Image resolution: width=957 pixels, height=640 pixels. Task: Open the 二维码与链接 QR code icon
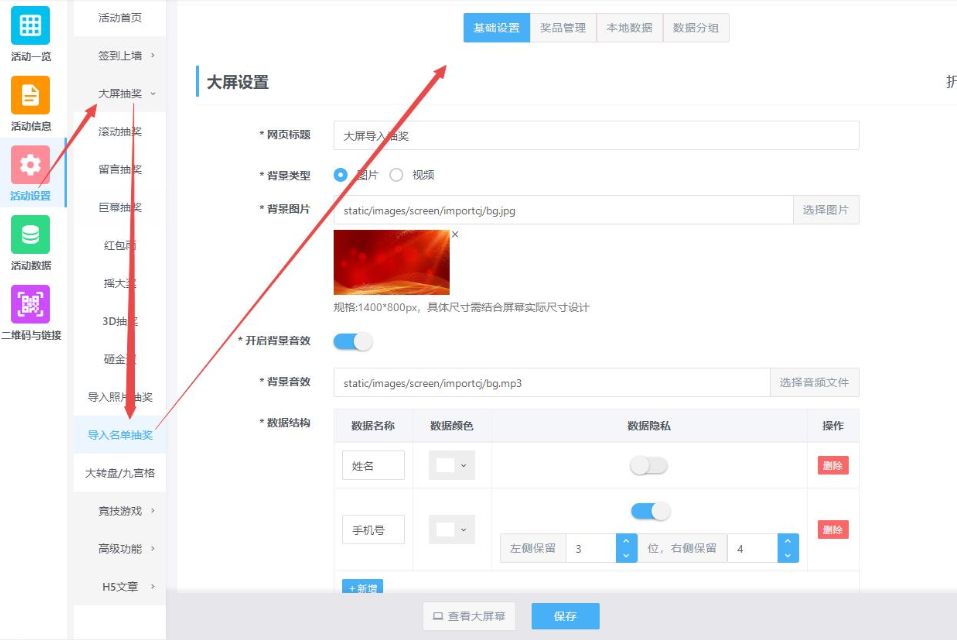point(30,304)
